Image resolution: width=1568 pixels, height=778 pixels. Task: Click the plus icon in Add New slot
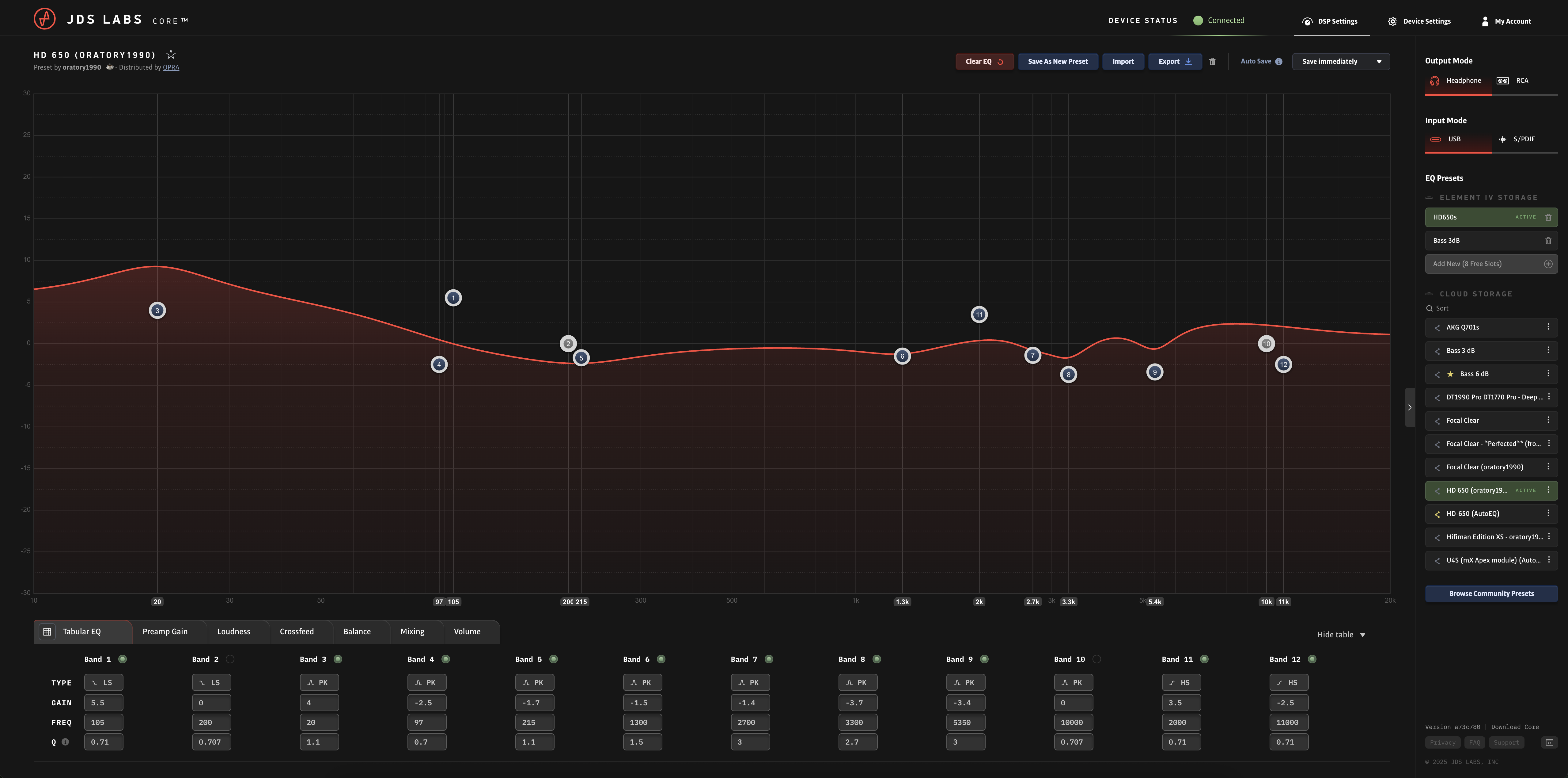[1548, 264]
